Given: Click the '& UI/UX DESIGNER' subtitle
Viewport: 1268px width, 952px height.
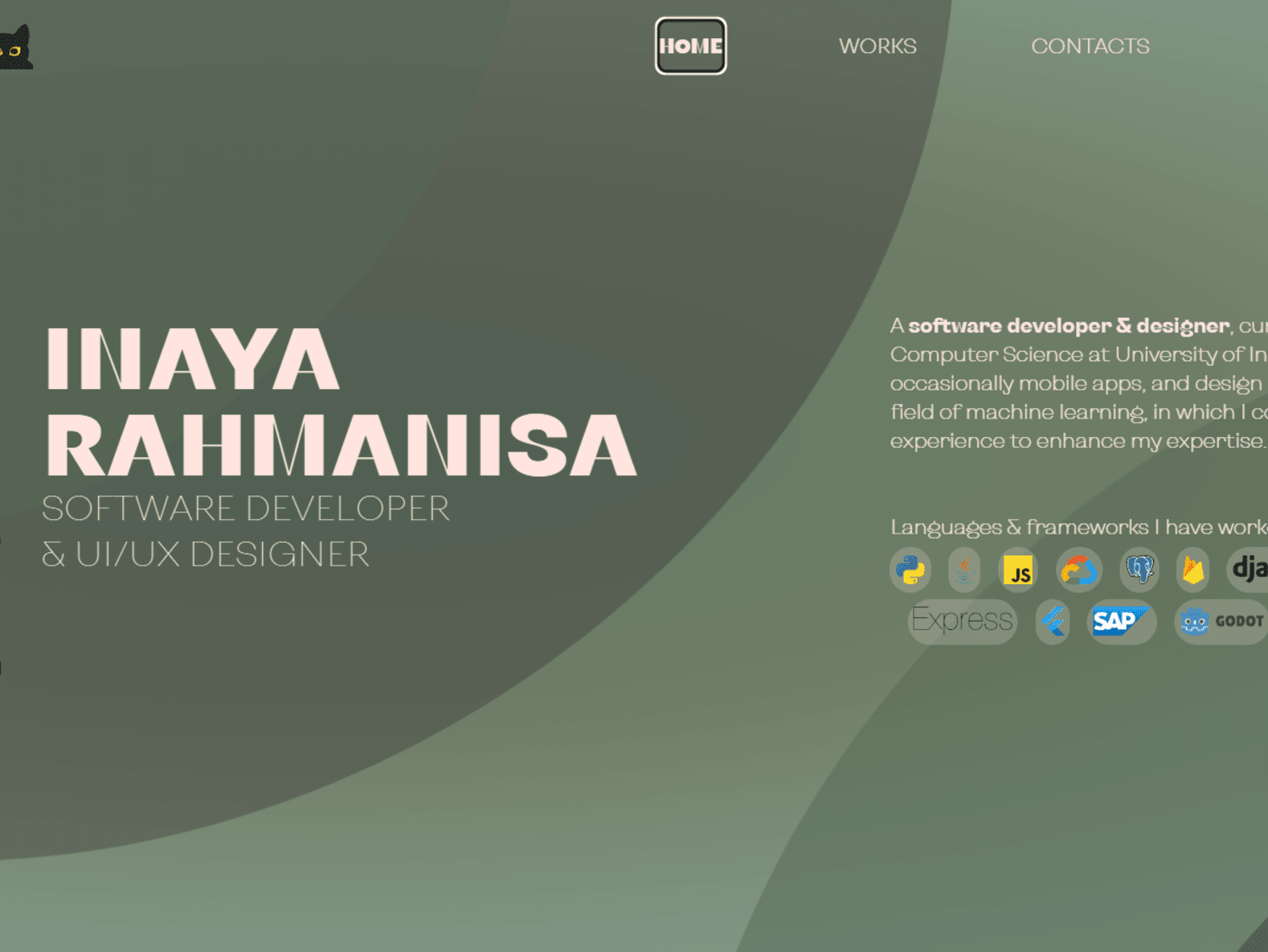Looking at the screenshot, I should tap(205, 555).
